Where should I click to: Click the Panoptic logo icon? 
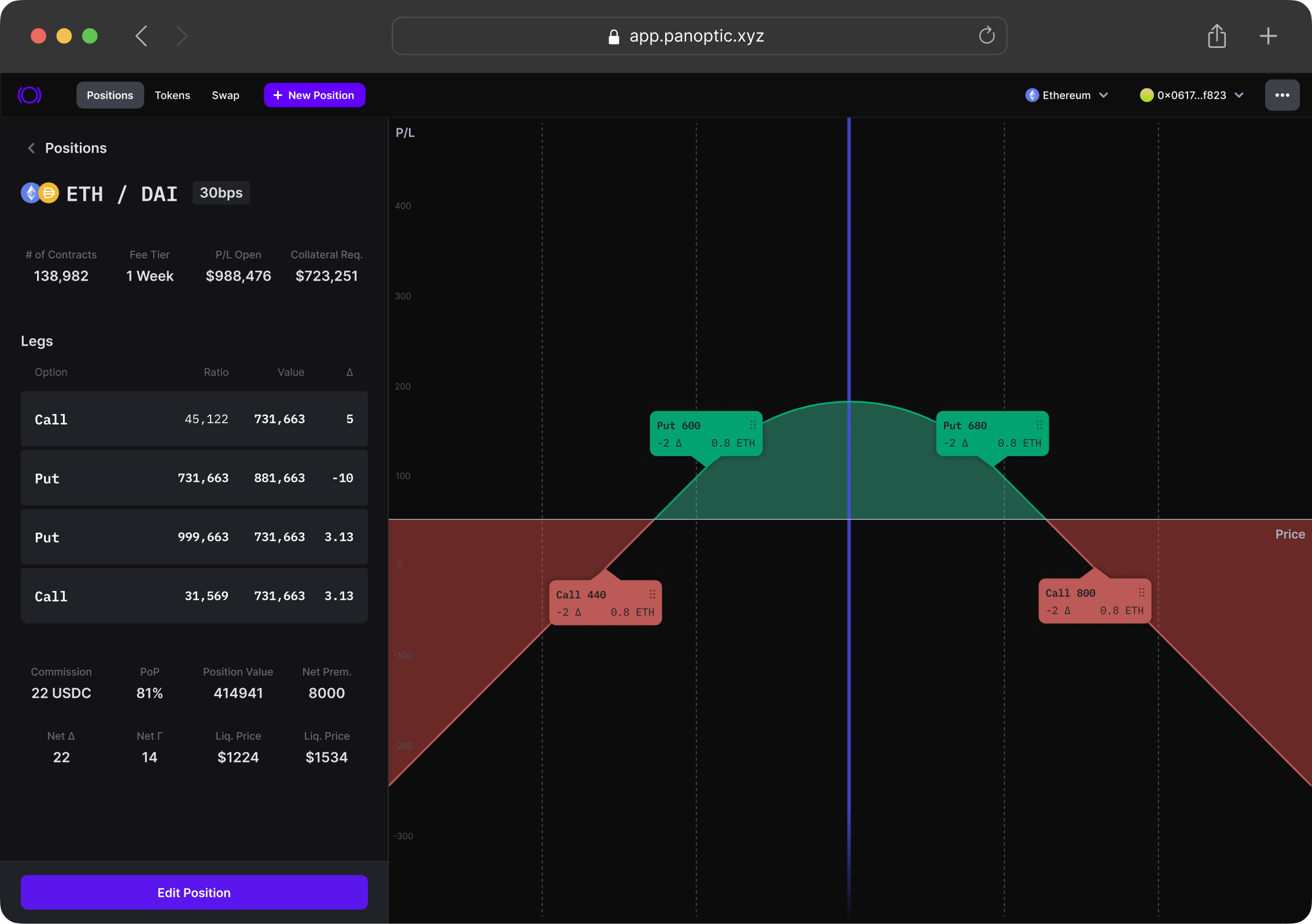click(30, 95)
